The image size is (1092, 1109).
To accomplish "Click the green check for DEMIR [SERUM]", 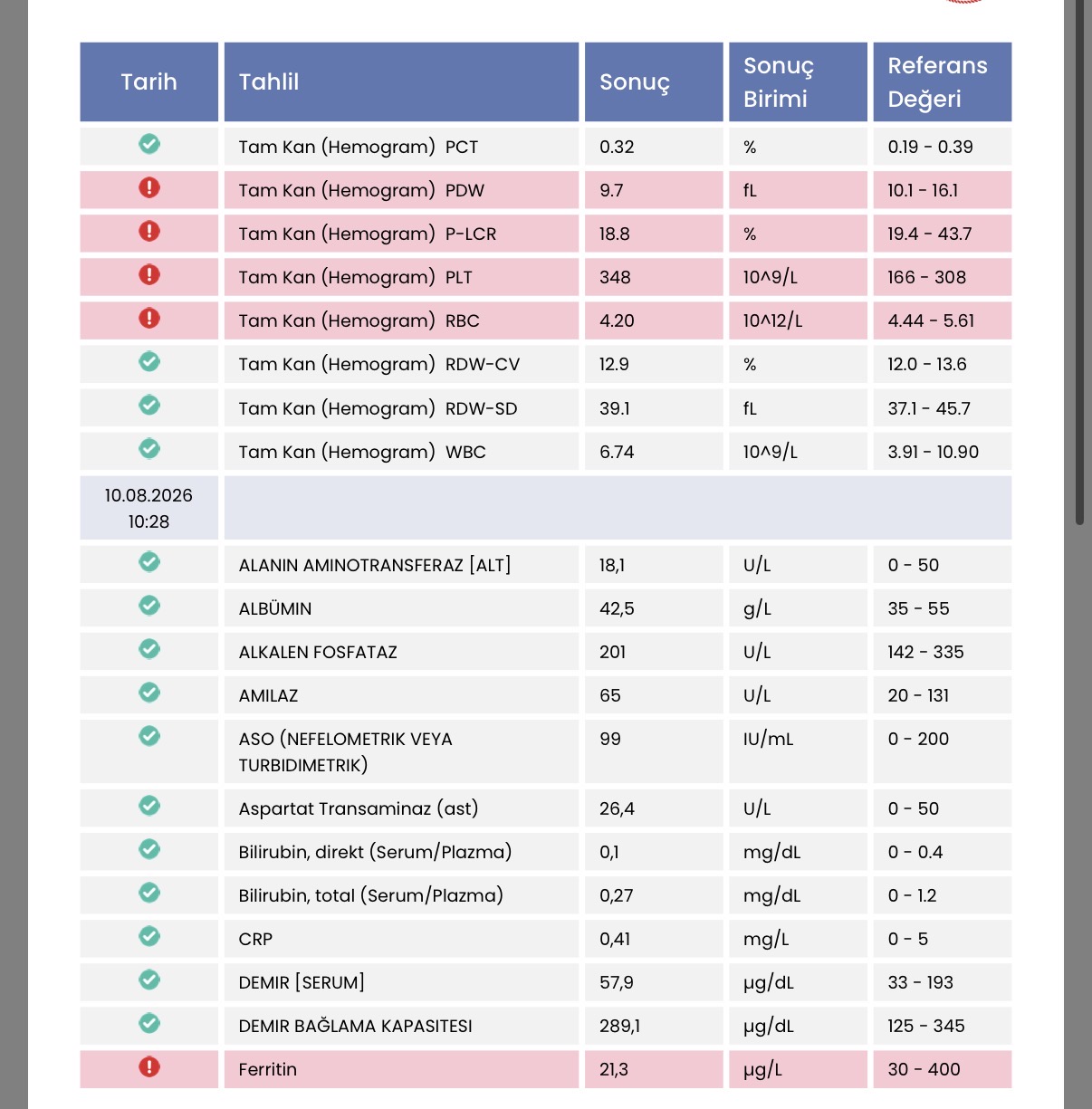I will pyautogui.click(x=149, y=980).
